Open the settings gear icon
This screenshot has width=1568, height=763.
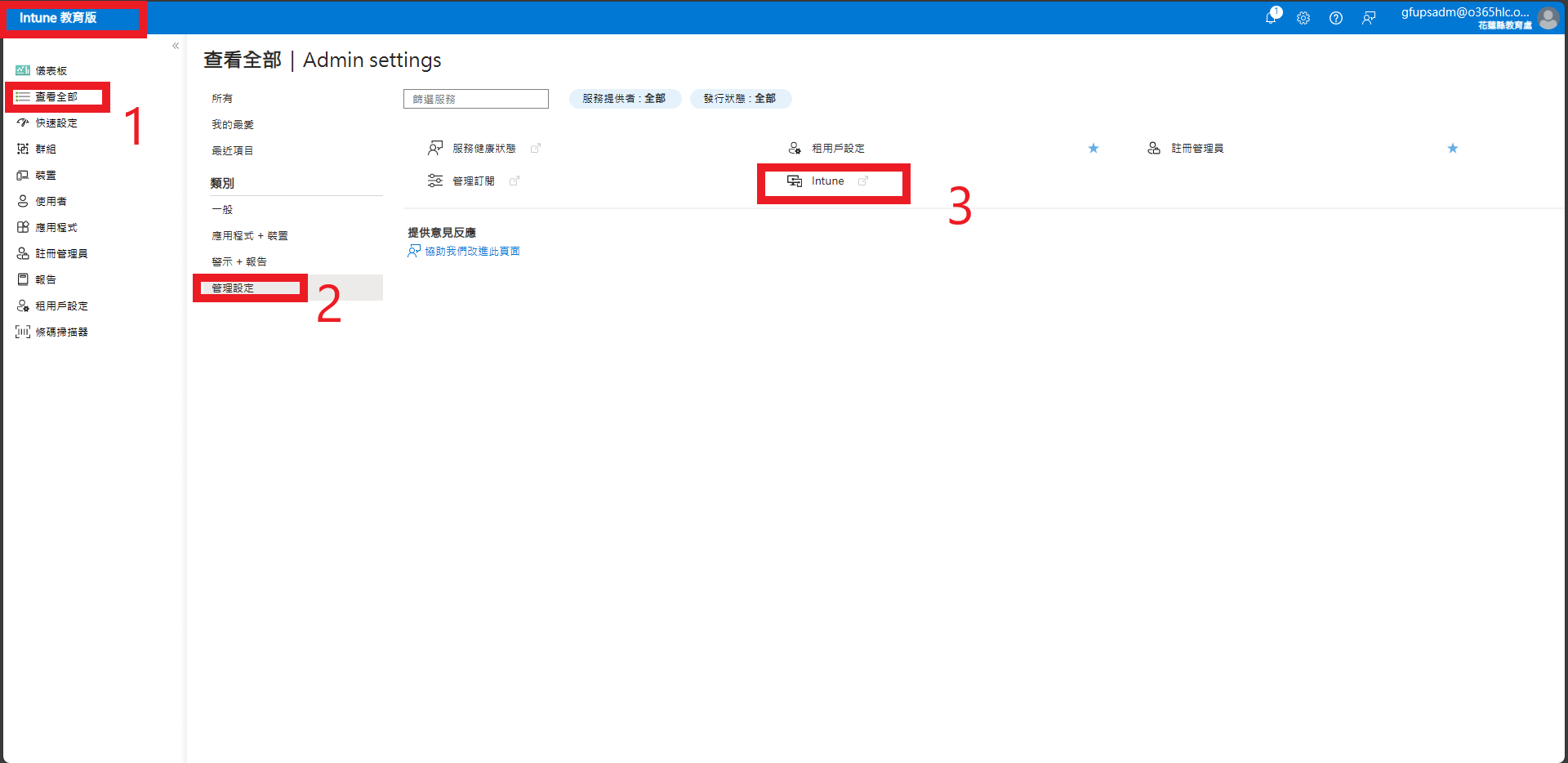coord(1303,18)
